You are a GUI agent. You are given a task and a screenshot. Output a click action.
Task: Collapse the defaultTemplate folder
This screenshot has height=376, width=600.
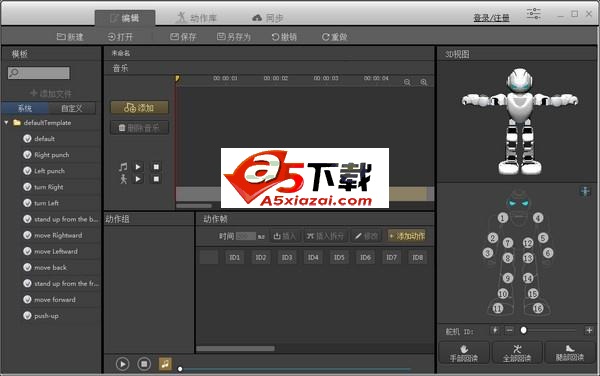tap(6, 123)
